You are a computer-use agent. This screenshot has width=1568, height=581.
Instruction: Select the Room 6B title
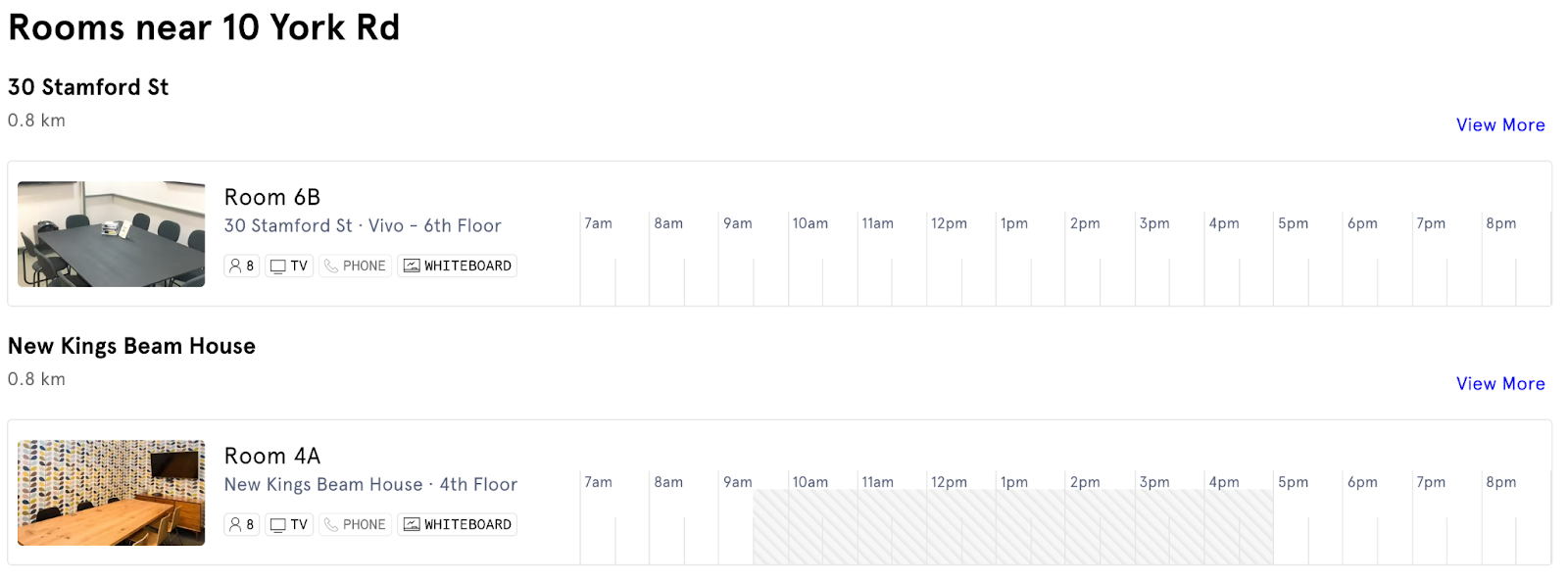coord(271,197)
